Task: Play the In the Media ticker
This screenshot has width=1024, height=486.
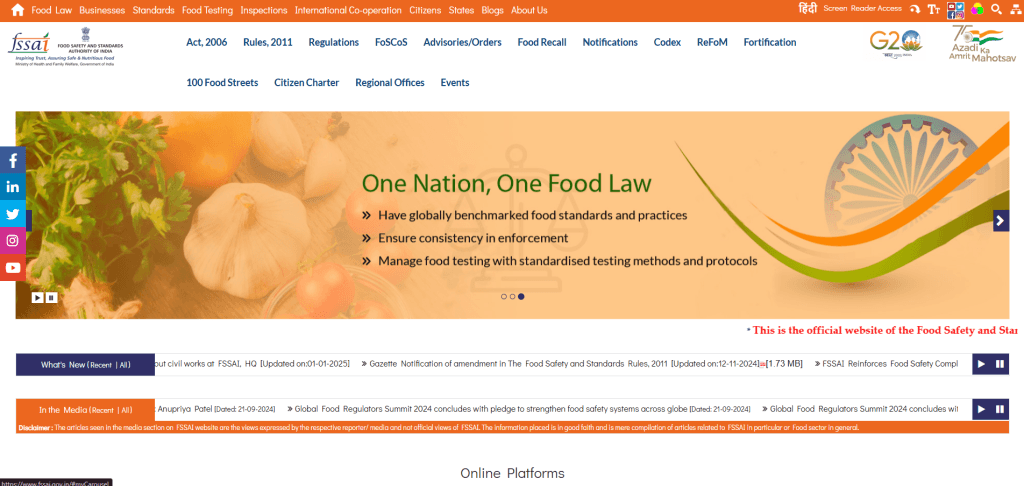Action: tap(981, 410)
